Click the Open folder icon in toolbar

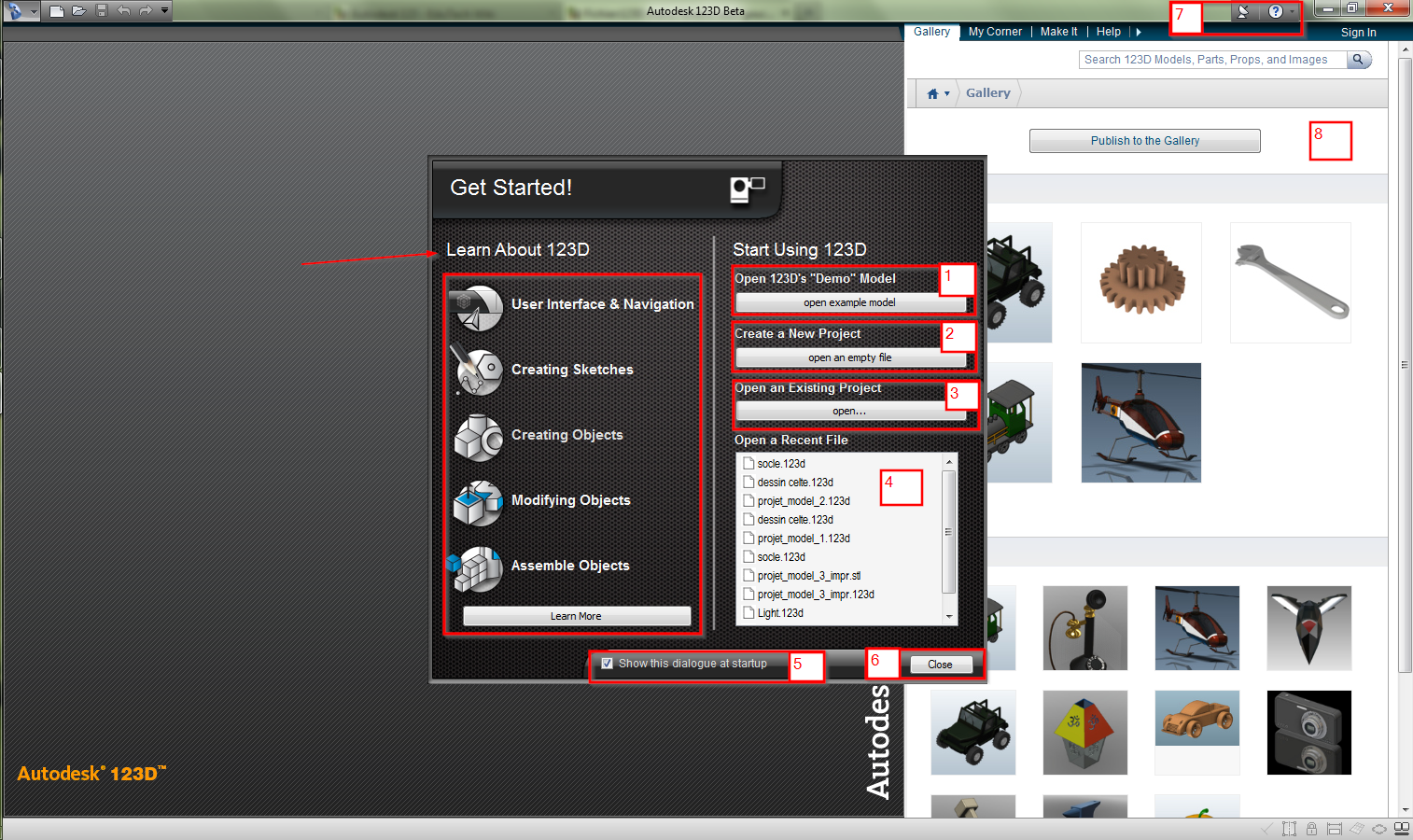[79, 11]
